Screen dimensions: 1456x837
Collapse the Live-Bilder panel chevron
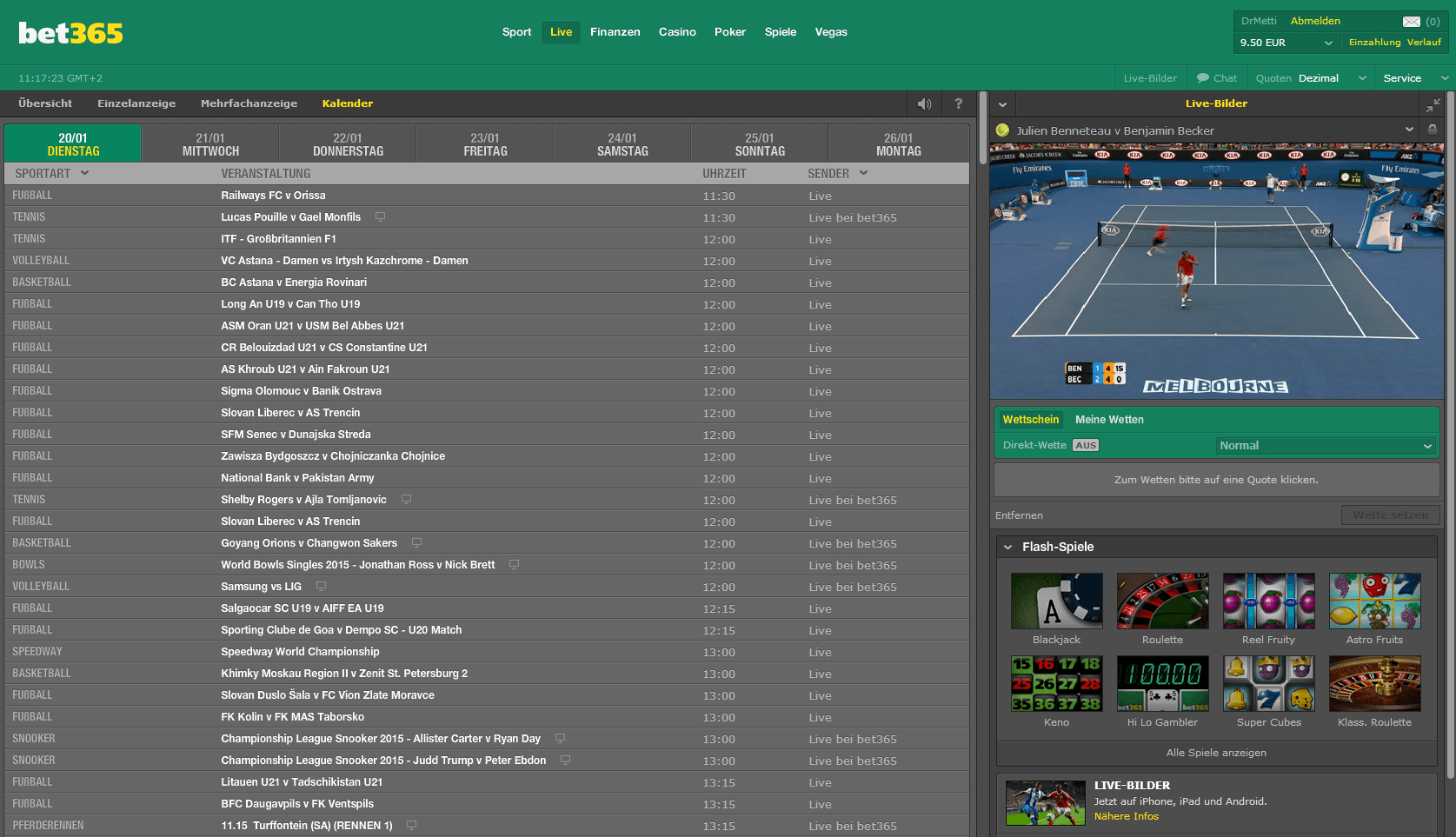coord(1002,104)
